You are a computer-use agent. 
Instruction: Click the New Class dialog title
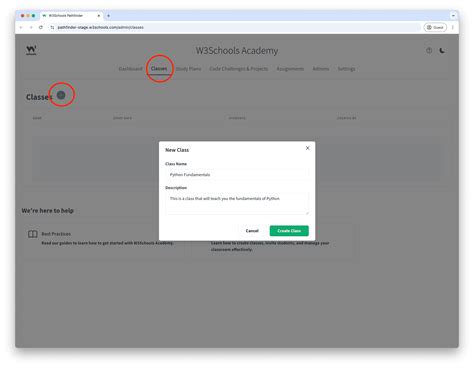(x=177, y=150)
